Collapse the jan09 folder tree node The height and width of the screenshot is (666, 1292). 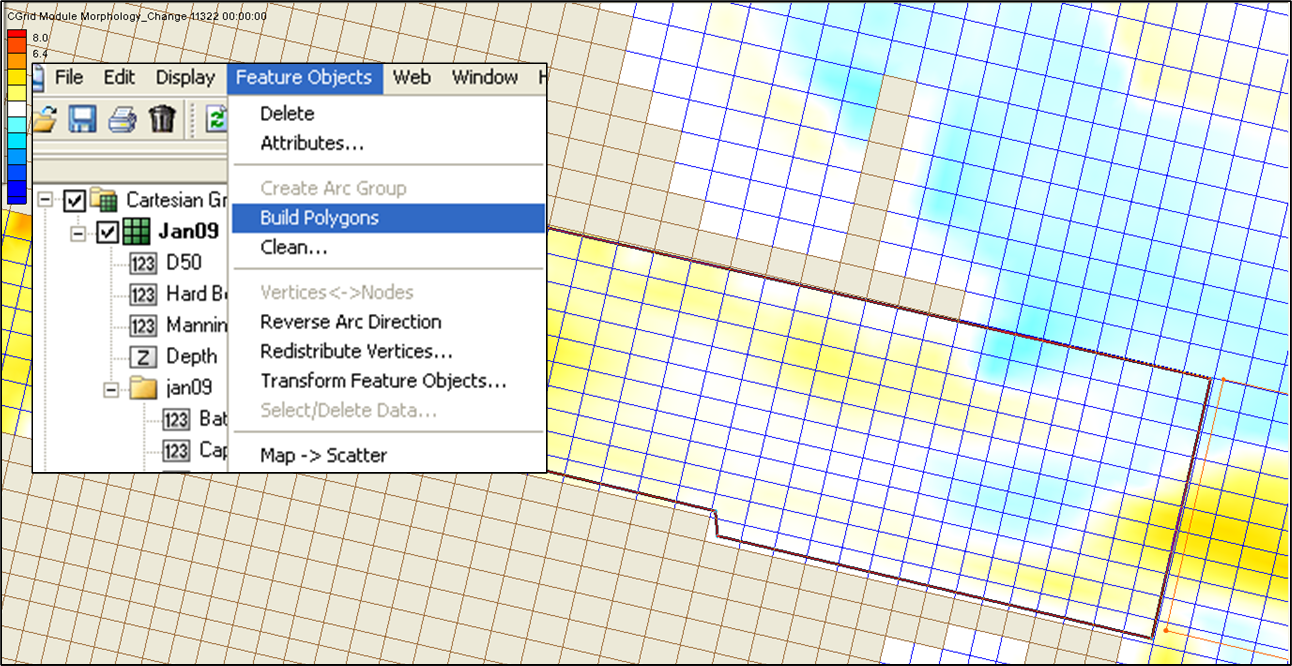[111, 388]
